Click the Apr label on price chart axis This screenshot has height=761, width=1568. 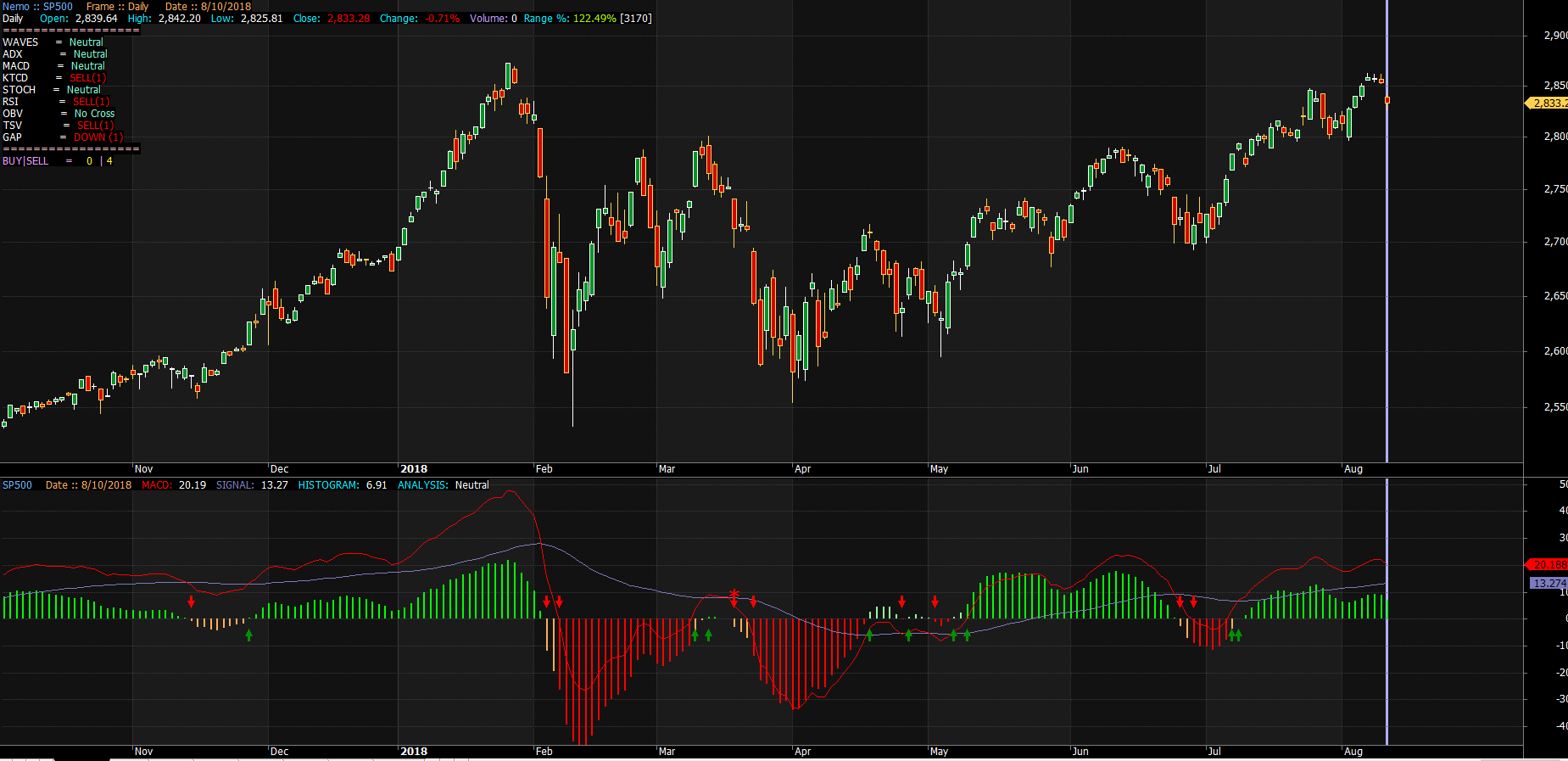802,468
